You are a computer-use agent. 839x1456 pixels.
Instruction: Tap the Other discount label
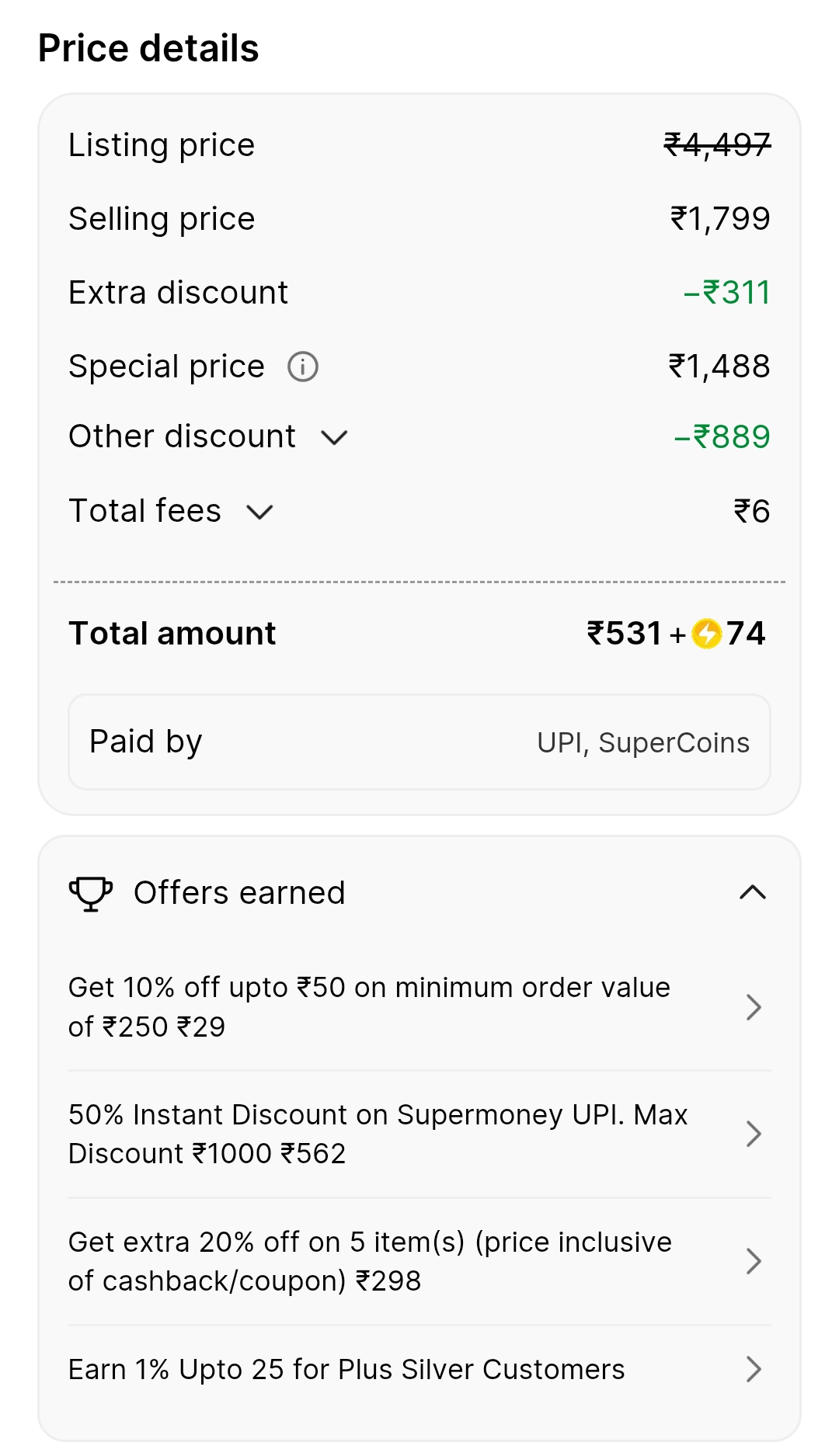[x=183, y=436]
